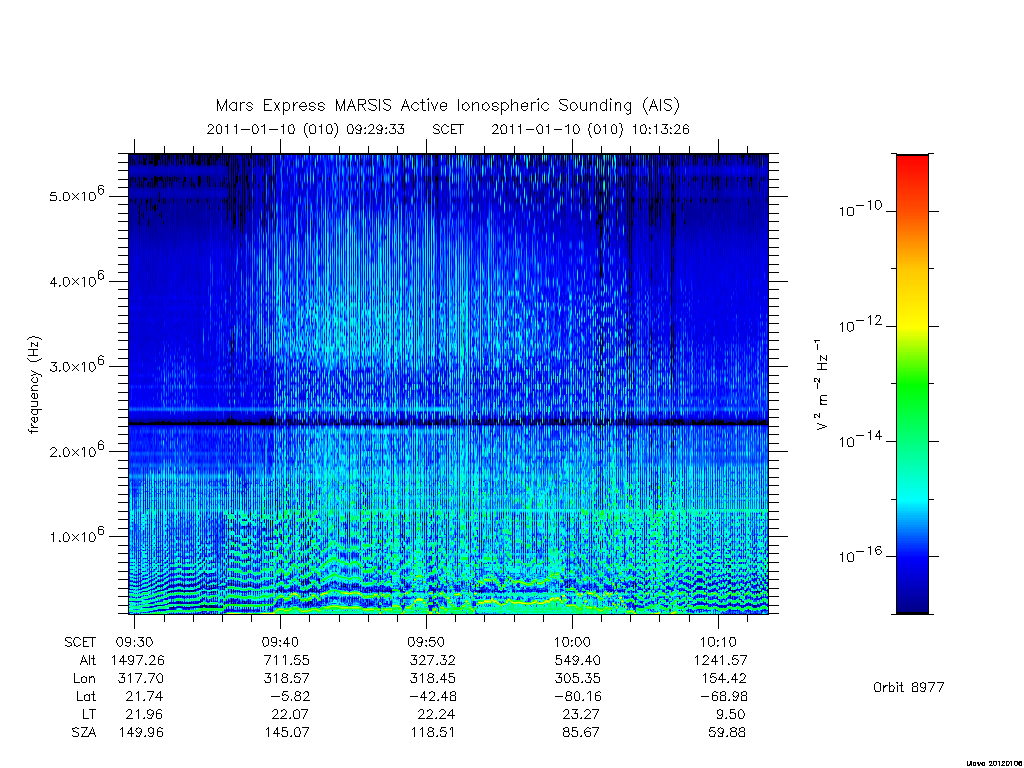The width and height of the screenshot is (1024, 768).
Task: Click the 4.0×10^6 frequency tick label
Action: click(76, 280)
